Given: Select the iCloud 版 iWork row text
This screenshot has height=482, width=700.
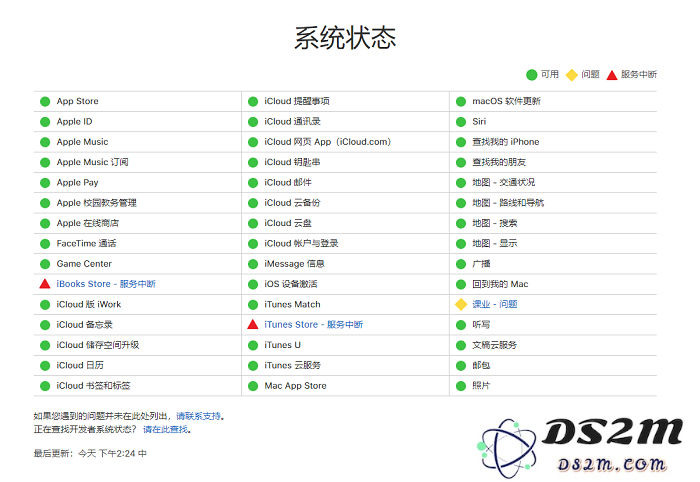Looking at the screenshot, I should 88,304.
